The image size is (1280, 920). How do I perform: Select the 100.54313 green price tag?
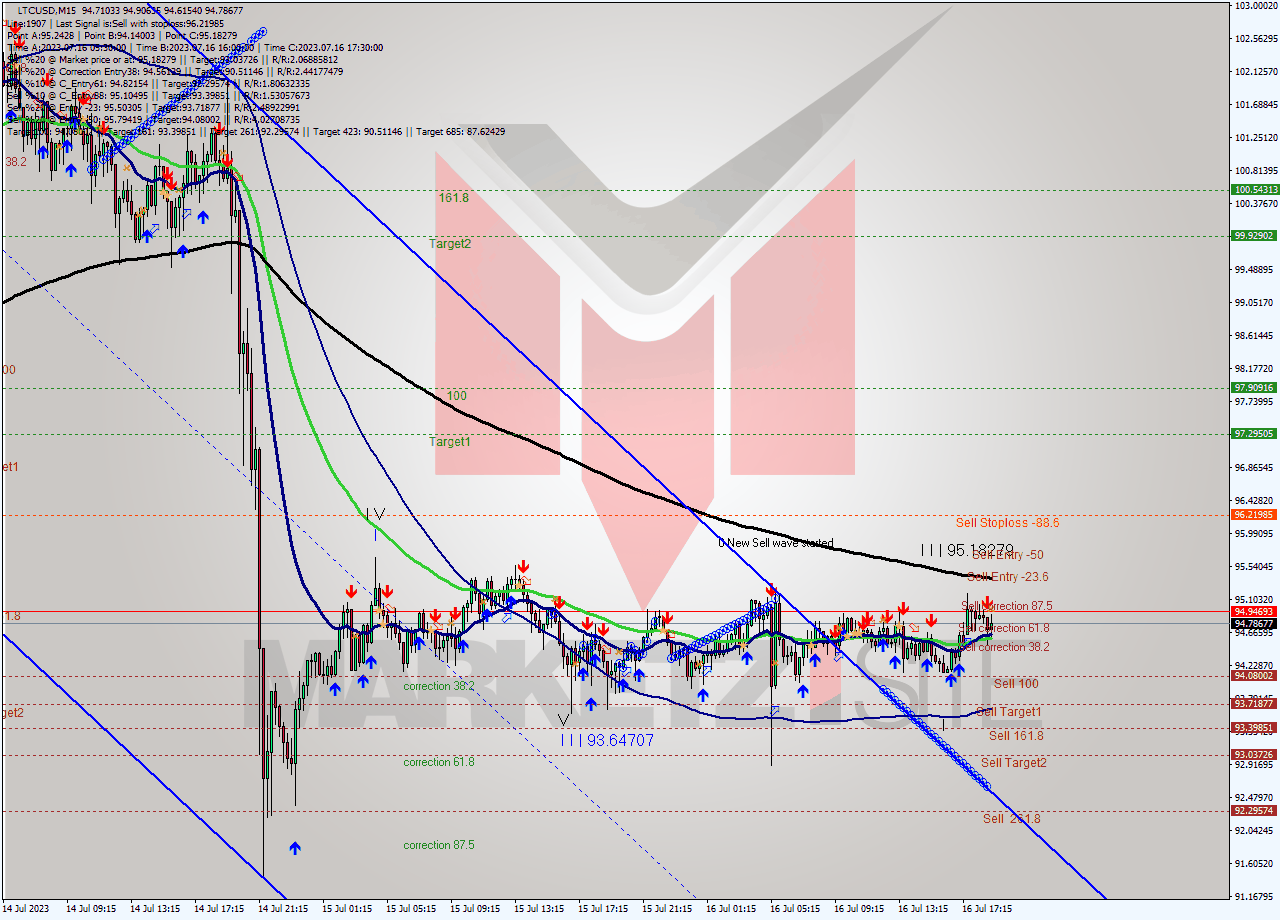[x=1254, y=189]
